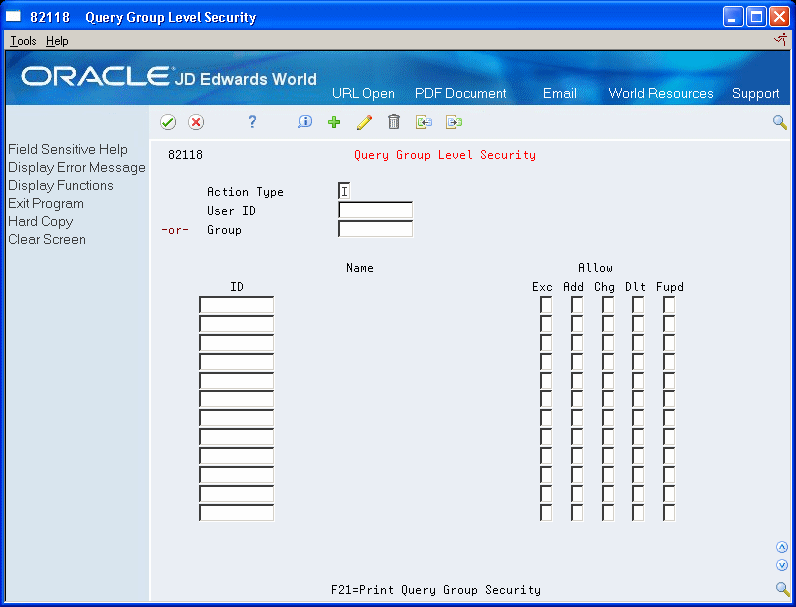Image resolution: width=796 pixels, height=607 pixels.
Task: Toggle Fupd box in first row
Action: coord(669,305)
